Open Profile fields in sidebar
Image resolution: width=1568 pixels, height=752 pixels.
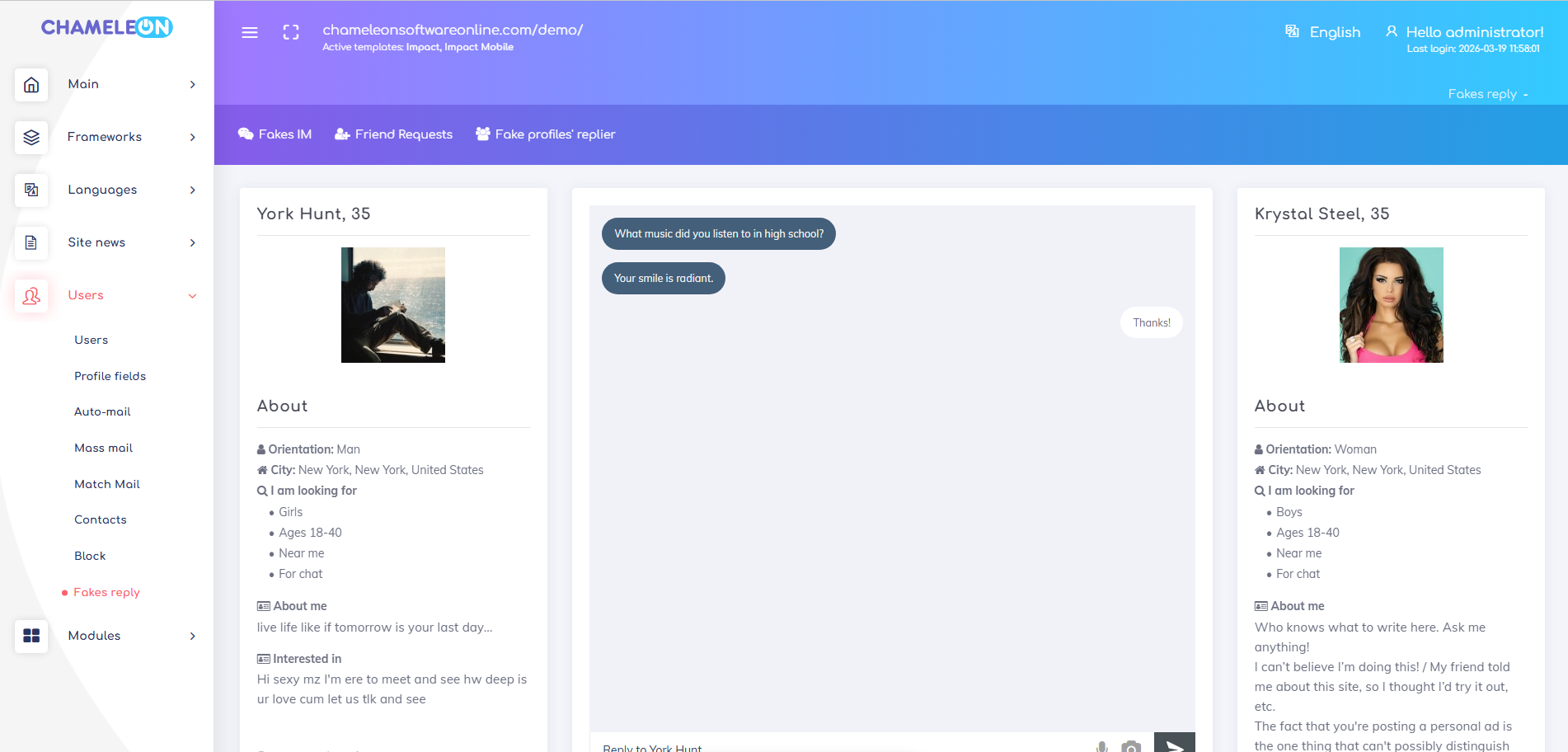110,376
